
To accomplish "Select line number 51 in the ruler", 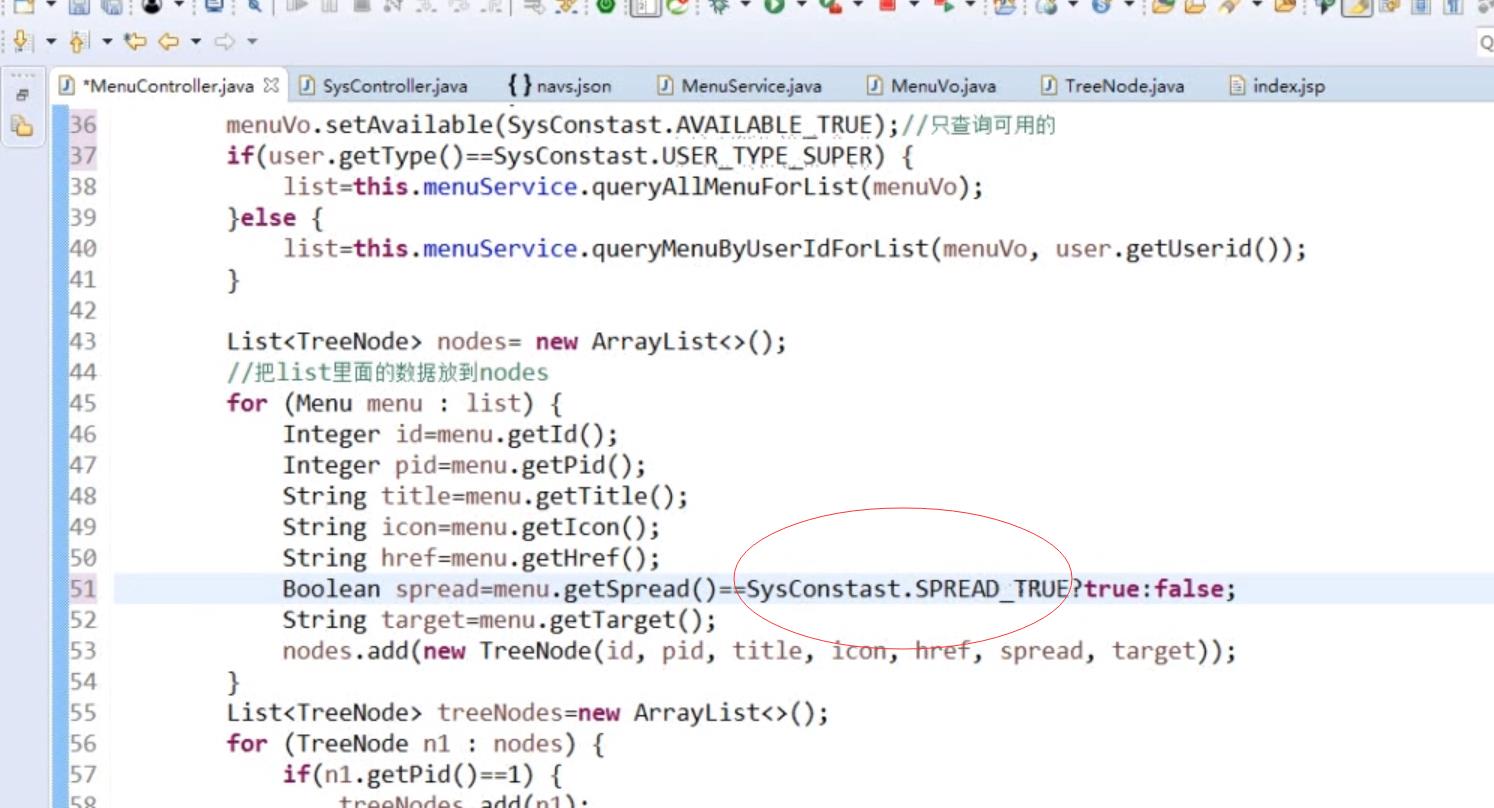I will coord(84,589).
